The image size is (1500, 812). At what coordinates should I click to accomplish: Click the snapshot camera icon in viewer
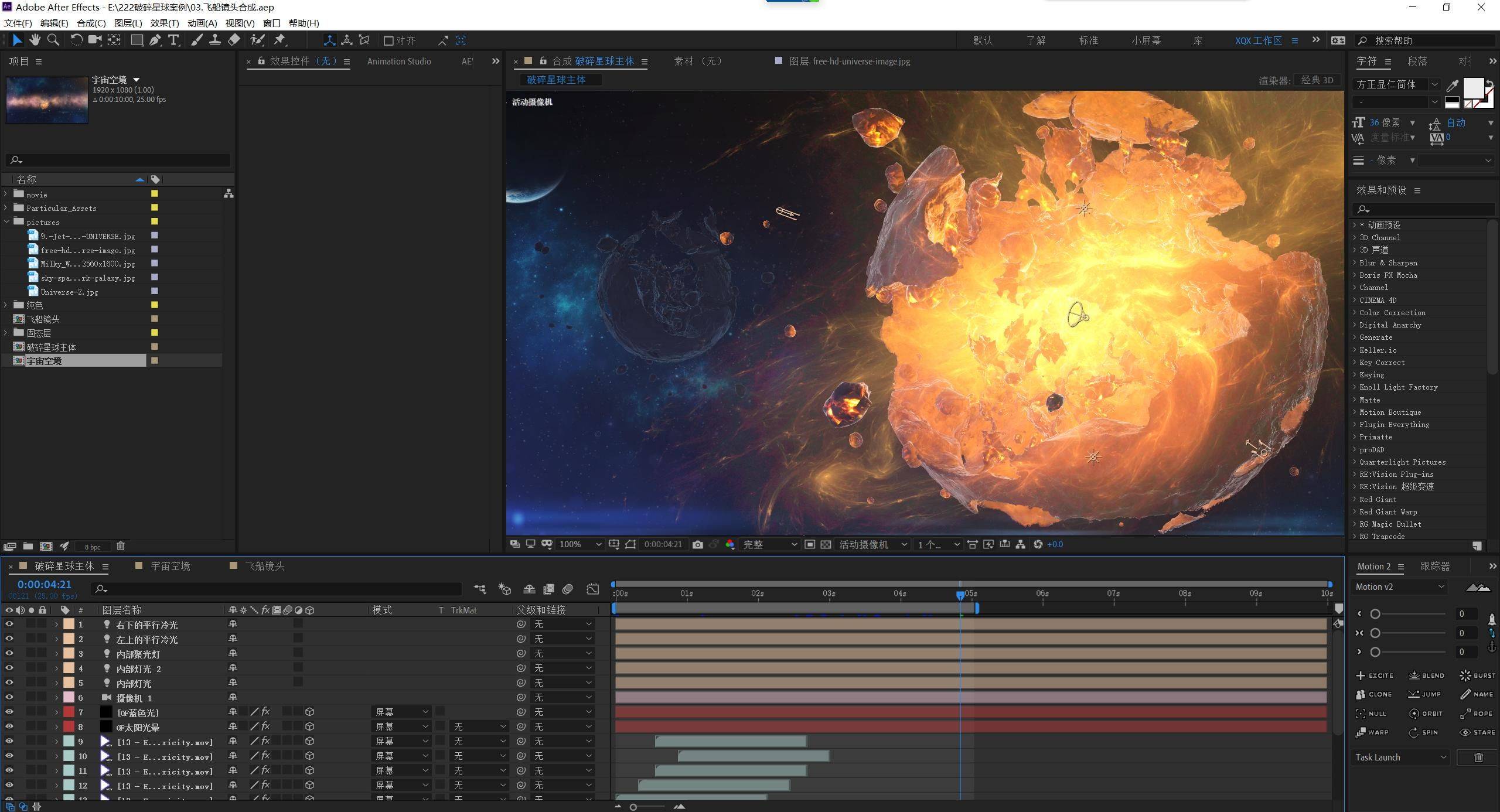click(x=697, y=544)
